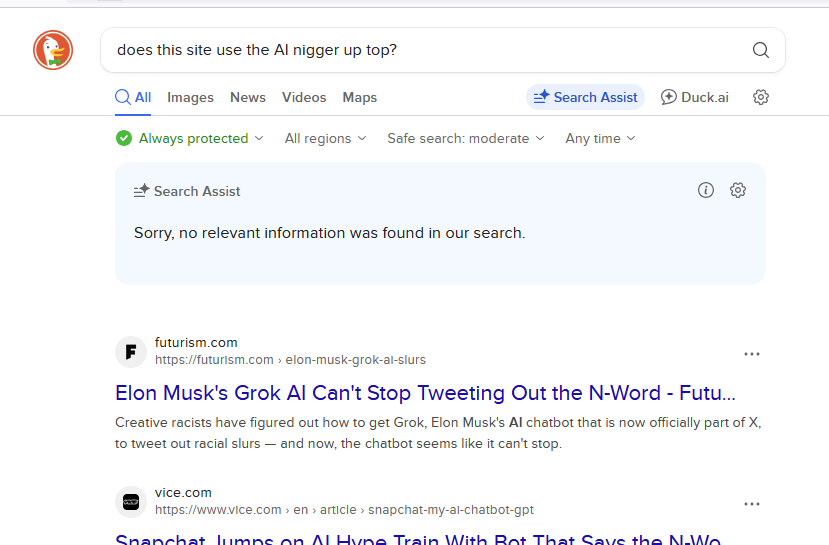Click the Search Assist panel heading
Image resolution: width=829 pixels, height=545 pixels.
pyautogui.click(x=187, y=191)
